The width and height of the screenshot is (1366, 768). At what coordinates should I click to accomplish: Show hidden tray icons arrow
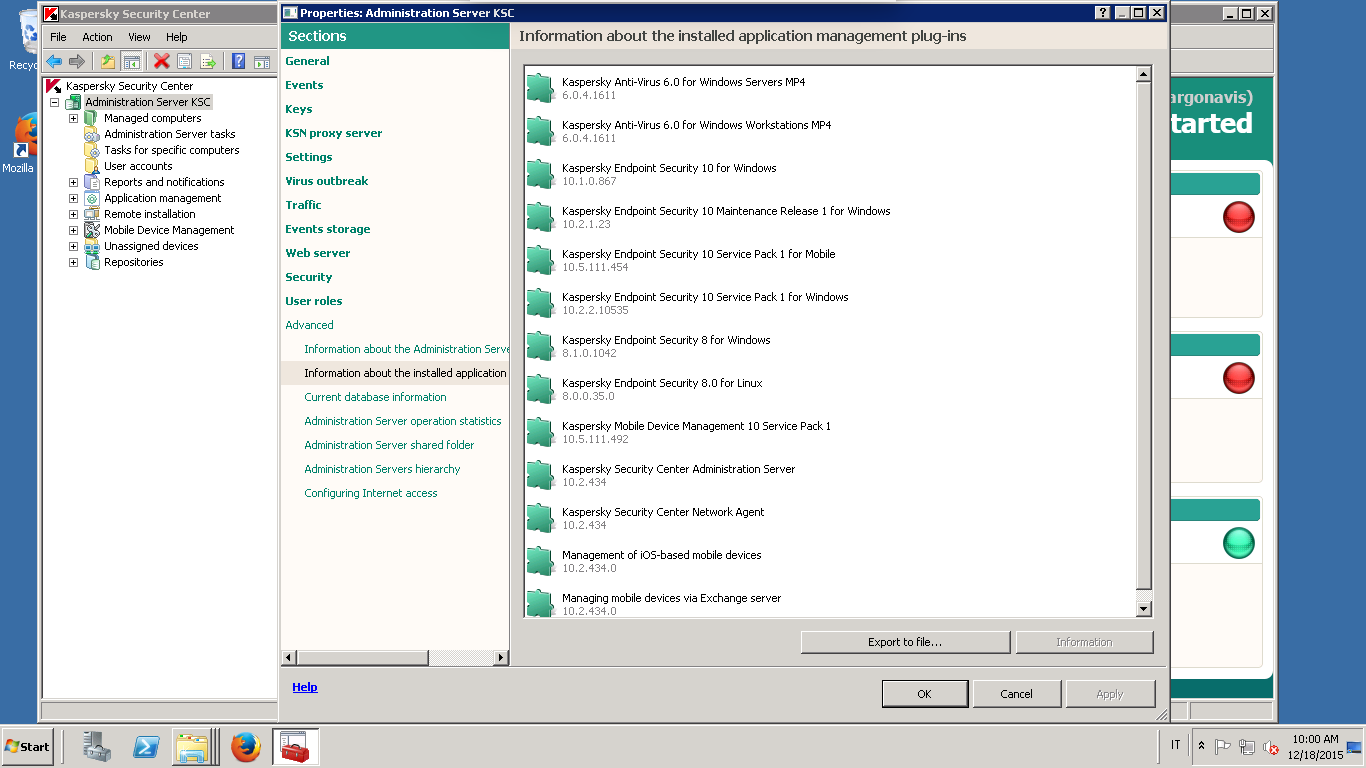(1202, 746)
